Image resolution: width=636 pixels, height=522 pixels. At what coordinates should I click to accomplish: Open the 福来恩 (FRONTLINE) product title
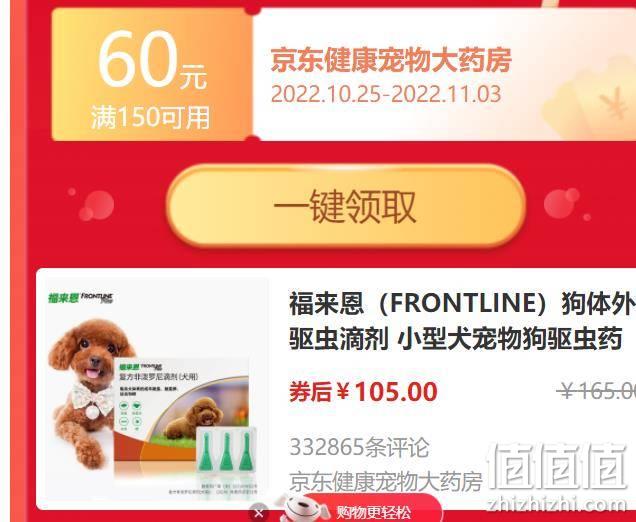462,320
